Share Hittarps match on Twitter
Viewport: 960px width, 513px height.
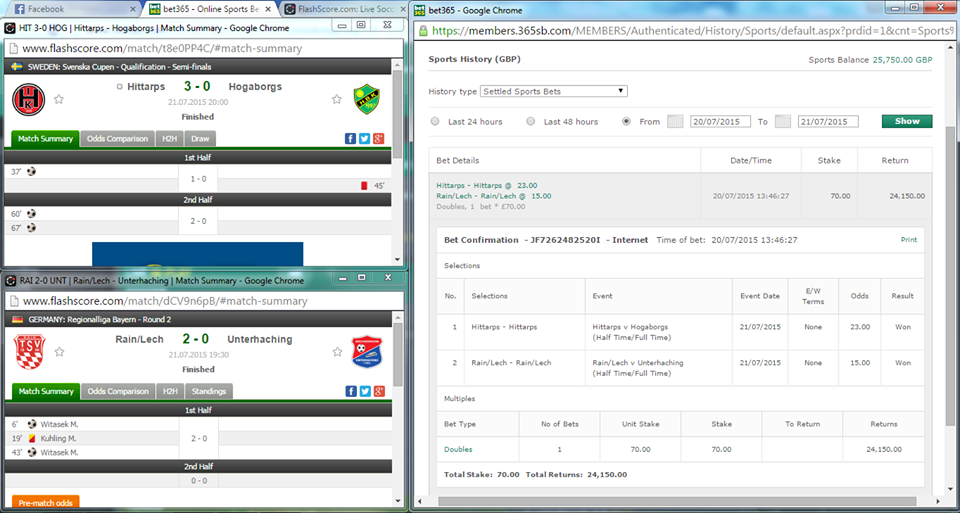coord(364,138)
